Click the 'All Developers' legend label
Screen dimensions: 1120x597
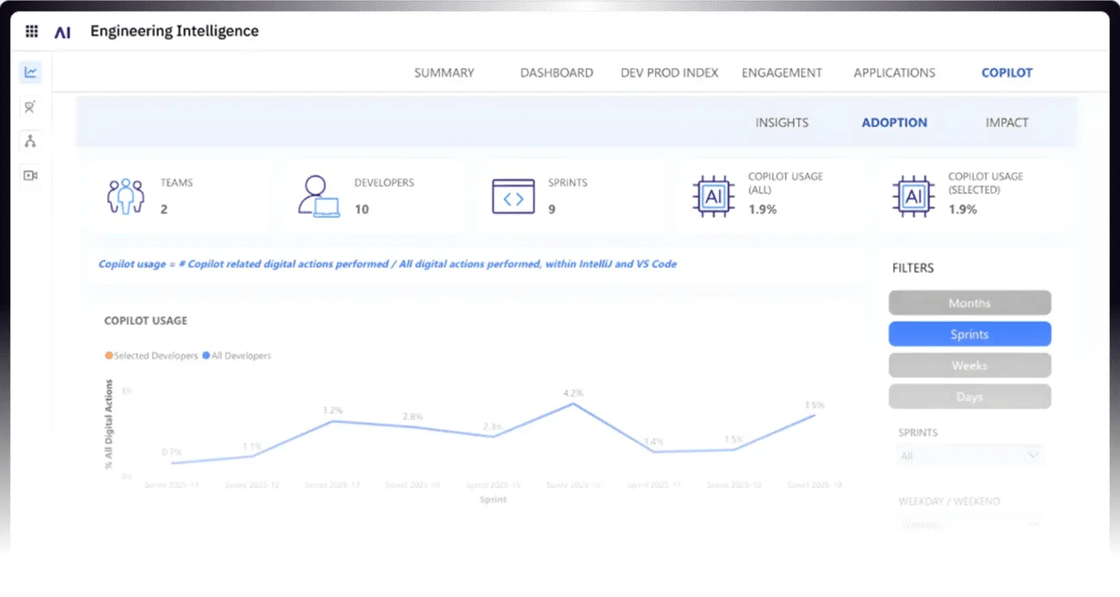pos(241,356)
